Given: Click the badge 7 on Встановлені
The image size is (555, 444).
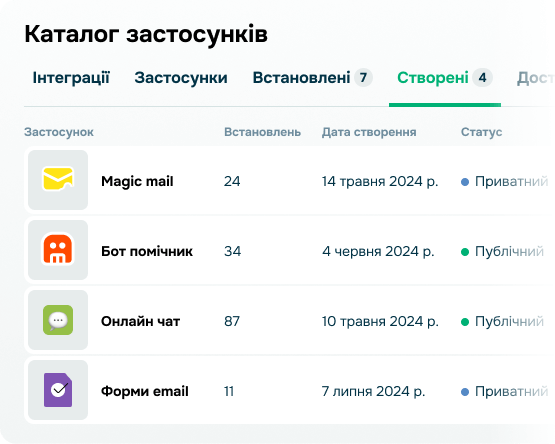Looking at the screenshot, I should point(364,78).
